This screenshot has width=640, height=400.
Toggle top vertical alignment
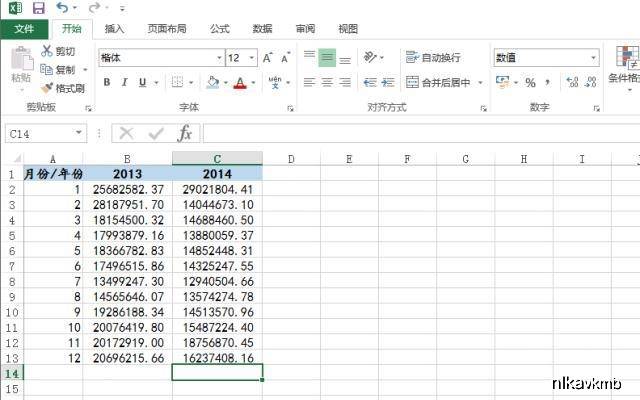[x=309, y=57]
